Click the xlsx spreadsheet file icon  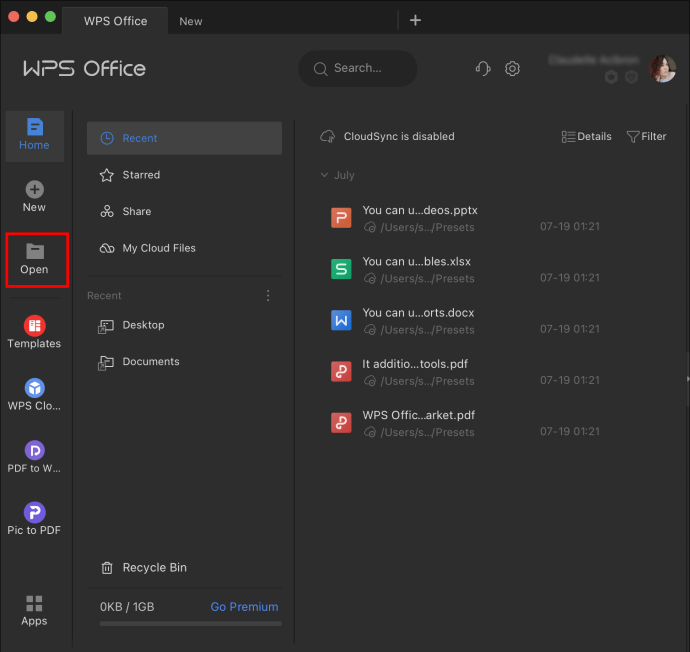coord(341,269)
